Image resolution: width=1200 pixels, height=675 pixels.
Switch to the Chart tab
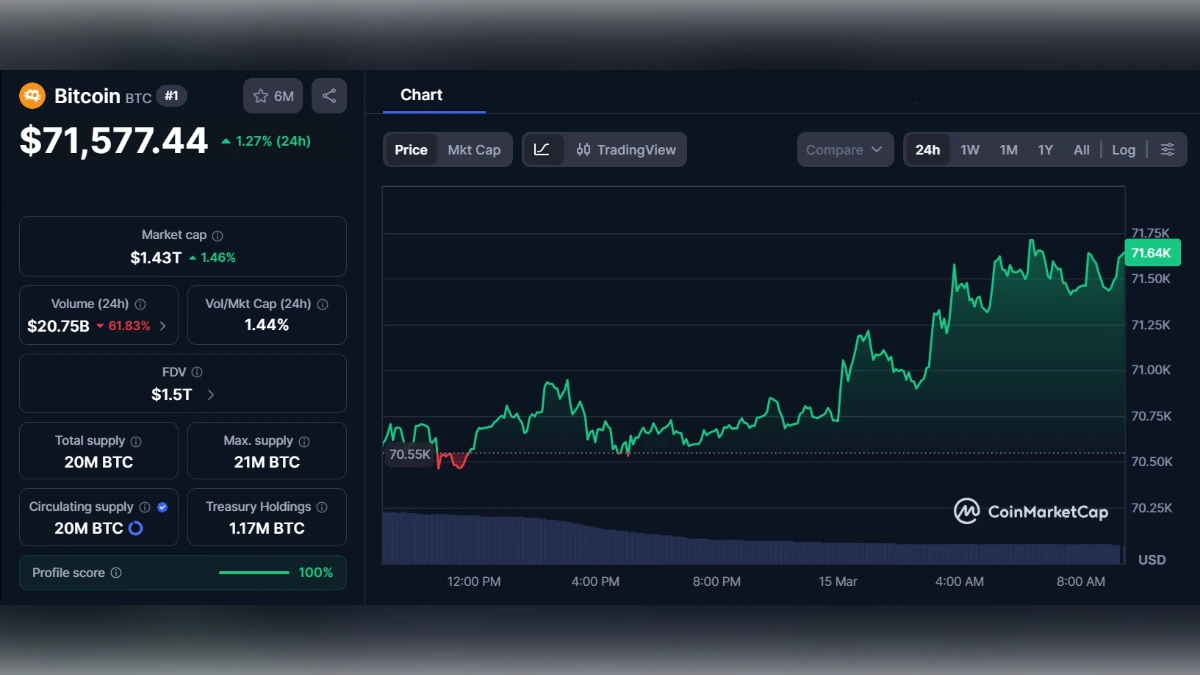coord(421,95)
